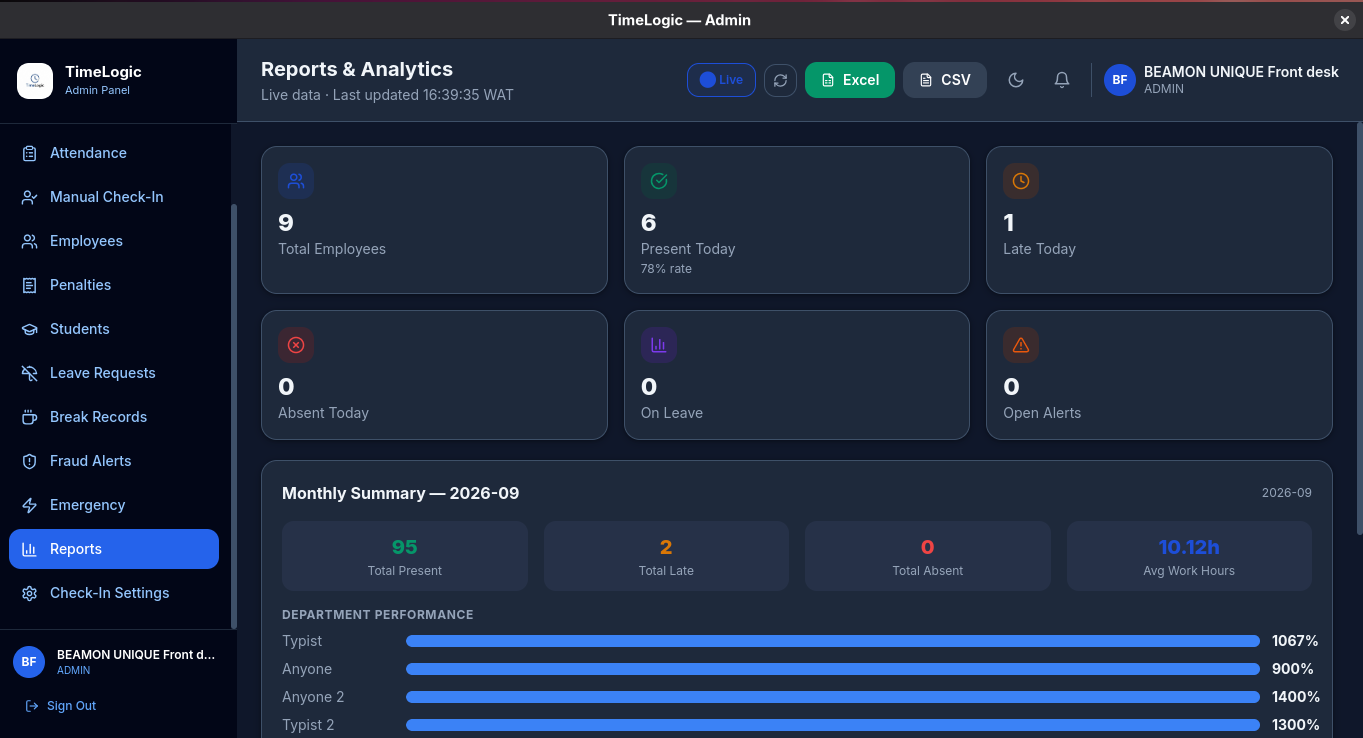Click the Present Today checkmark icon
The image size is (1363, 738).
tap(659, 181)
